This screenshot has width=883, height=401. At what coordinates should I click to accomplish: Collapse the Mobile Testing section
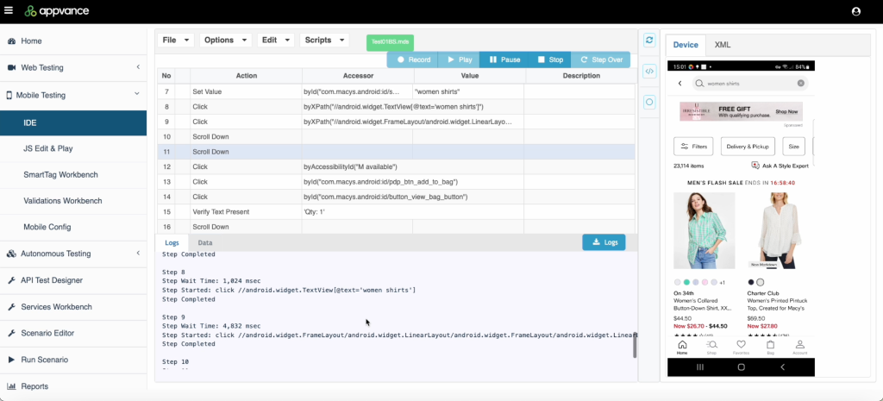point(73,95)
